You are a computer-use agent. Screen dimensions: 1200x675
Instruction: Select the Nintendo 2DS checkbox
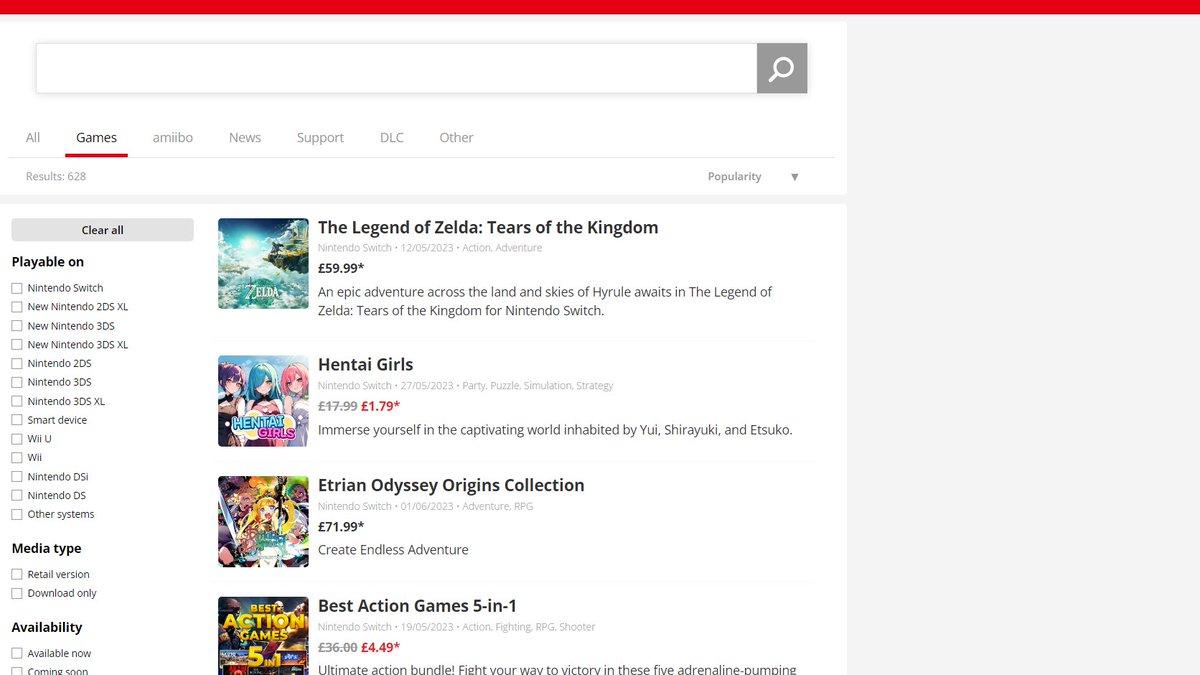tap(17, 364)
